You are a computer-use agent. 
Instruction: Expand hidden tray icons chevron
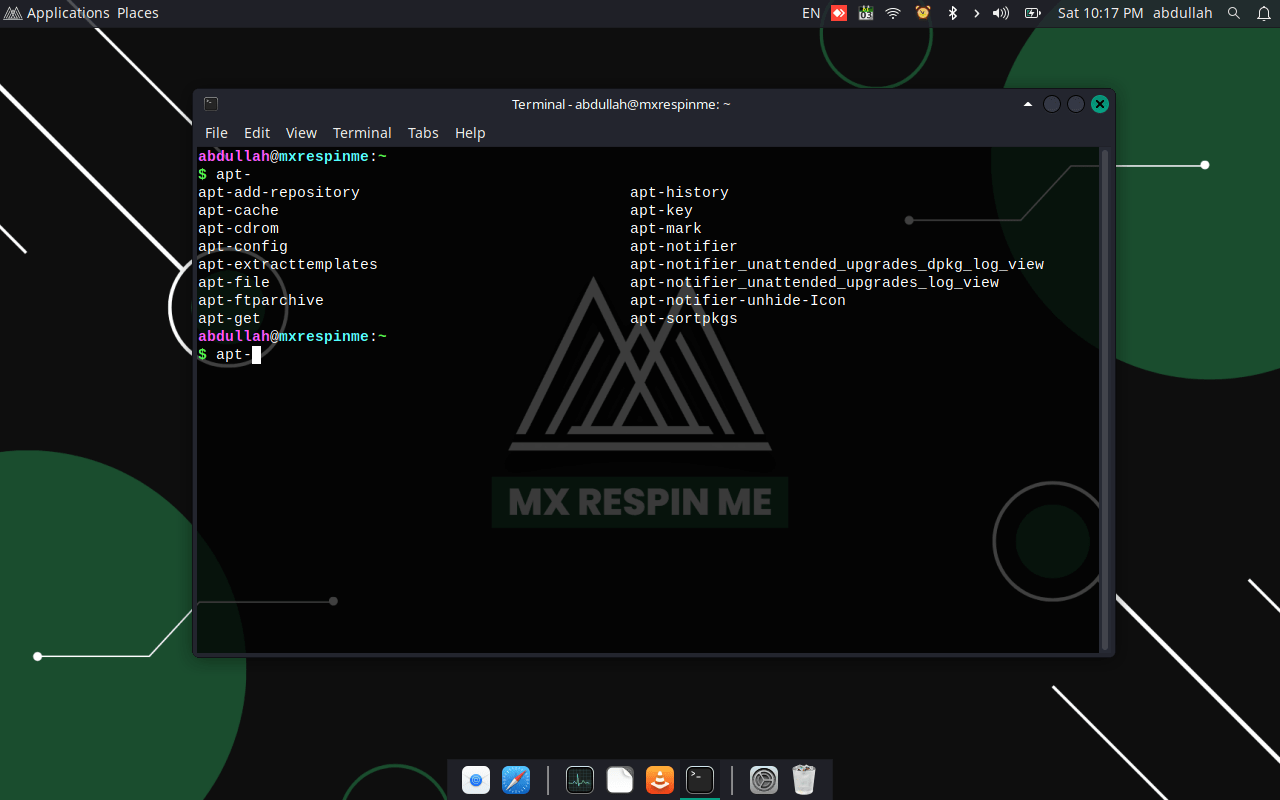coord(977,13)
